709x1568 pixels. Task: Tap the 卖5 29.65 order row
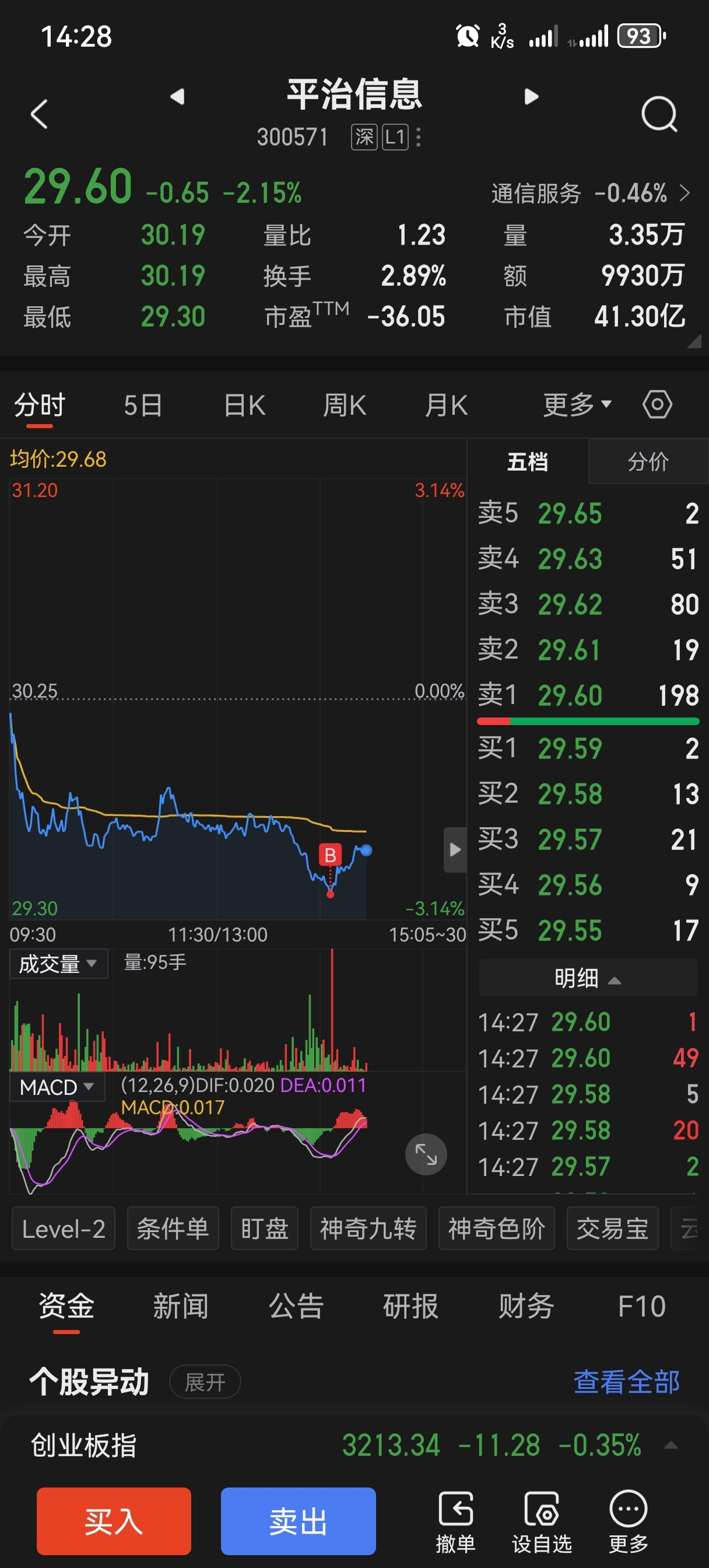coord(588,513)
